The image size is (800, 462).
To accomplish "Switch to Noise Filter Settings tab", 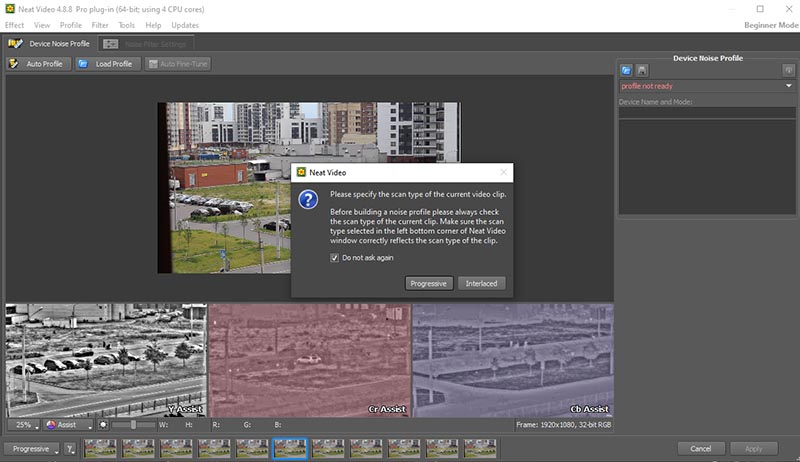I will 146,44.
